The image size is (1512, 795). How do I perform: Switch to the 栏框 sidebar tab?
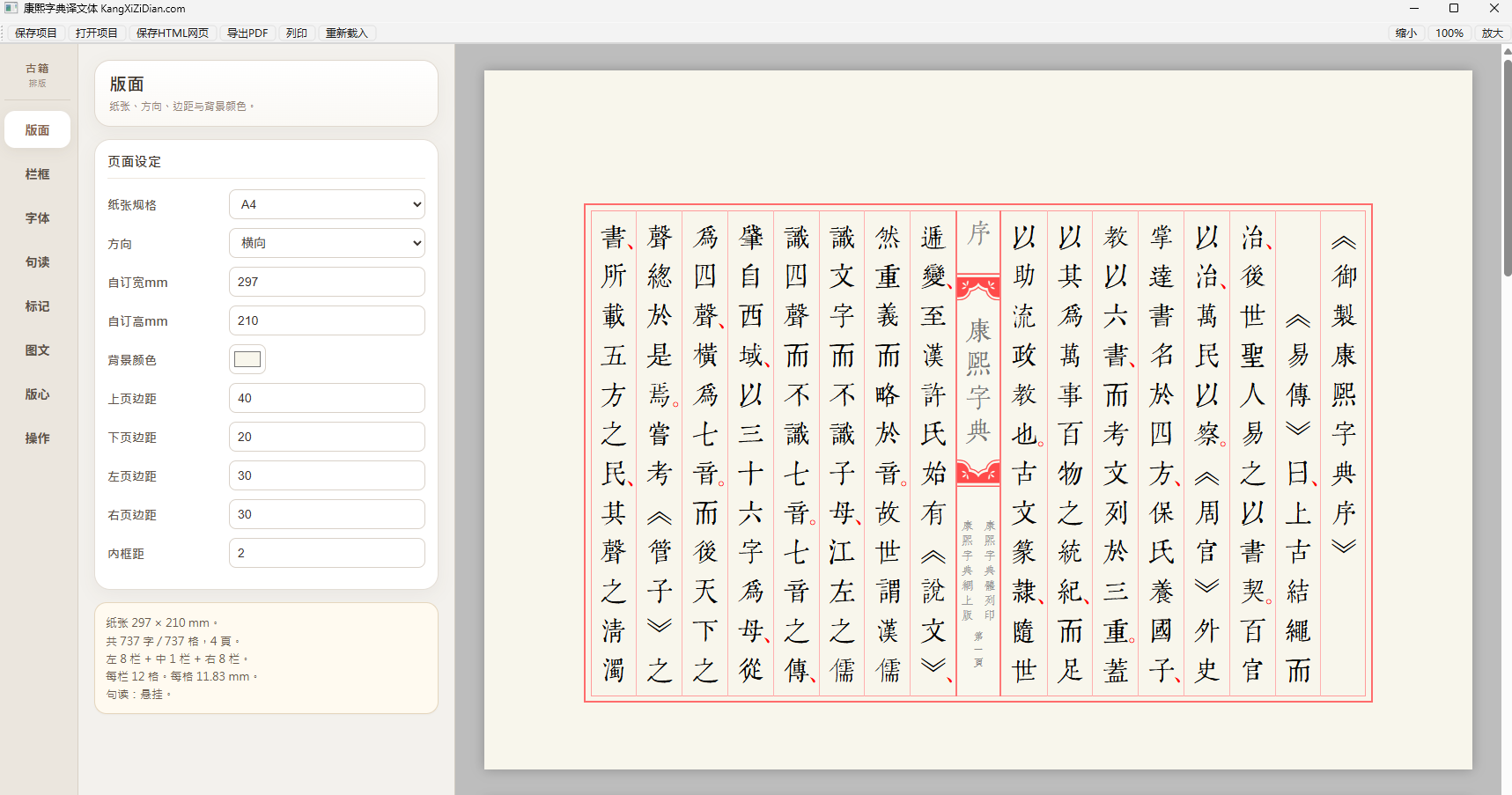click(x=37, y=174)
